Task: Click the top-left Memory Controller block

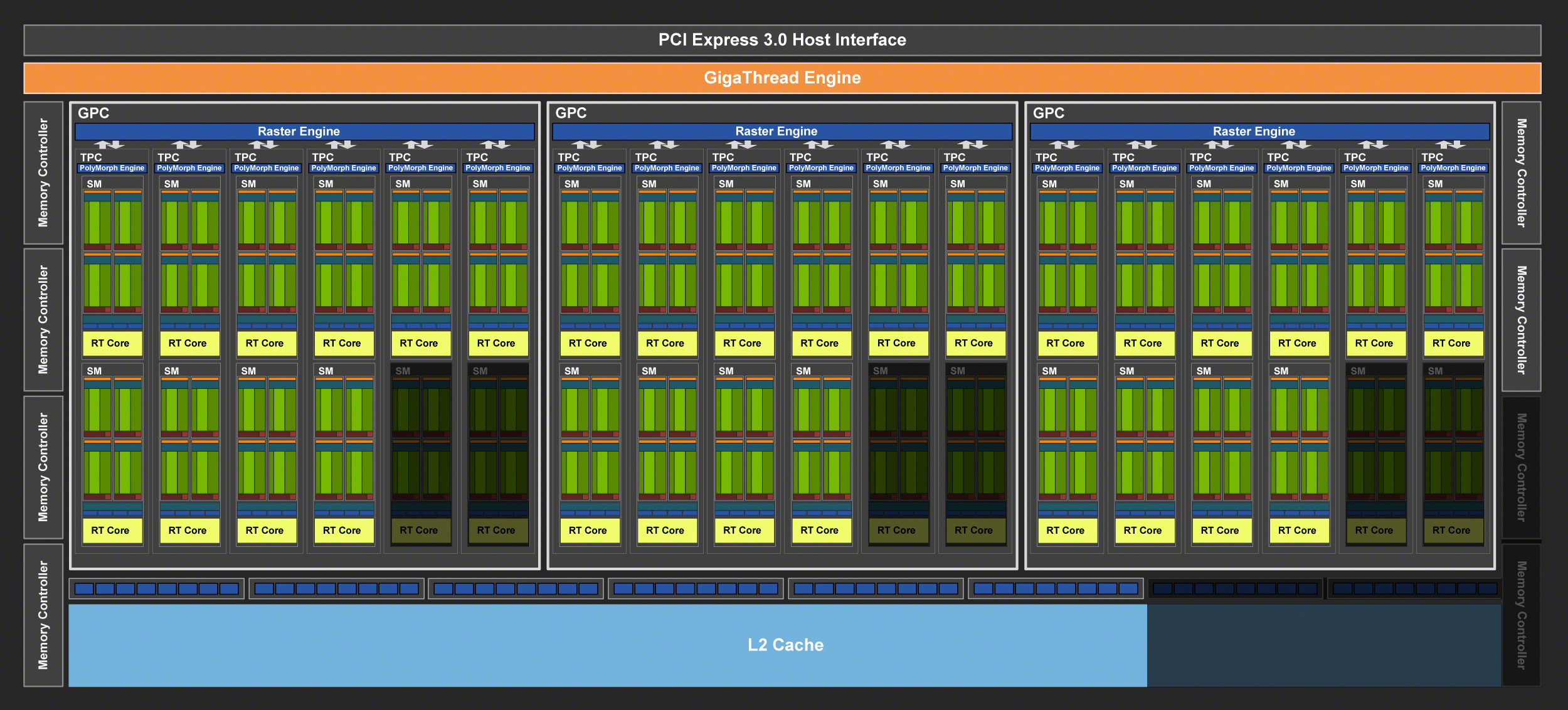Action: pyautogui.click(x=43, y=172)
